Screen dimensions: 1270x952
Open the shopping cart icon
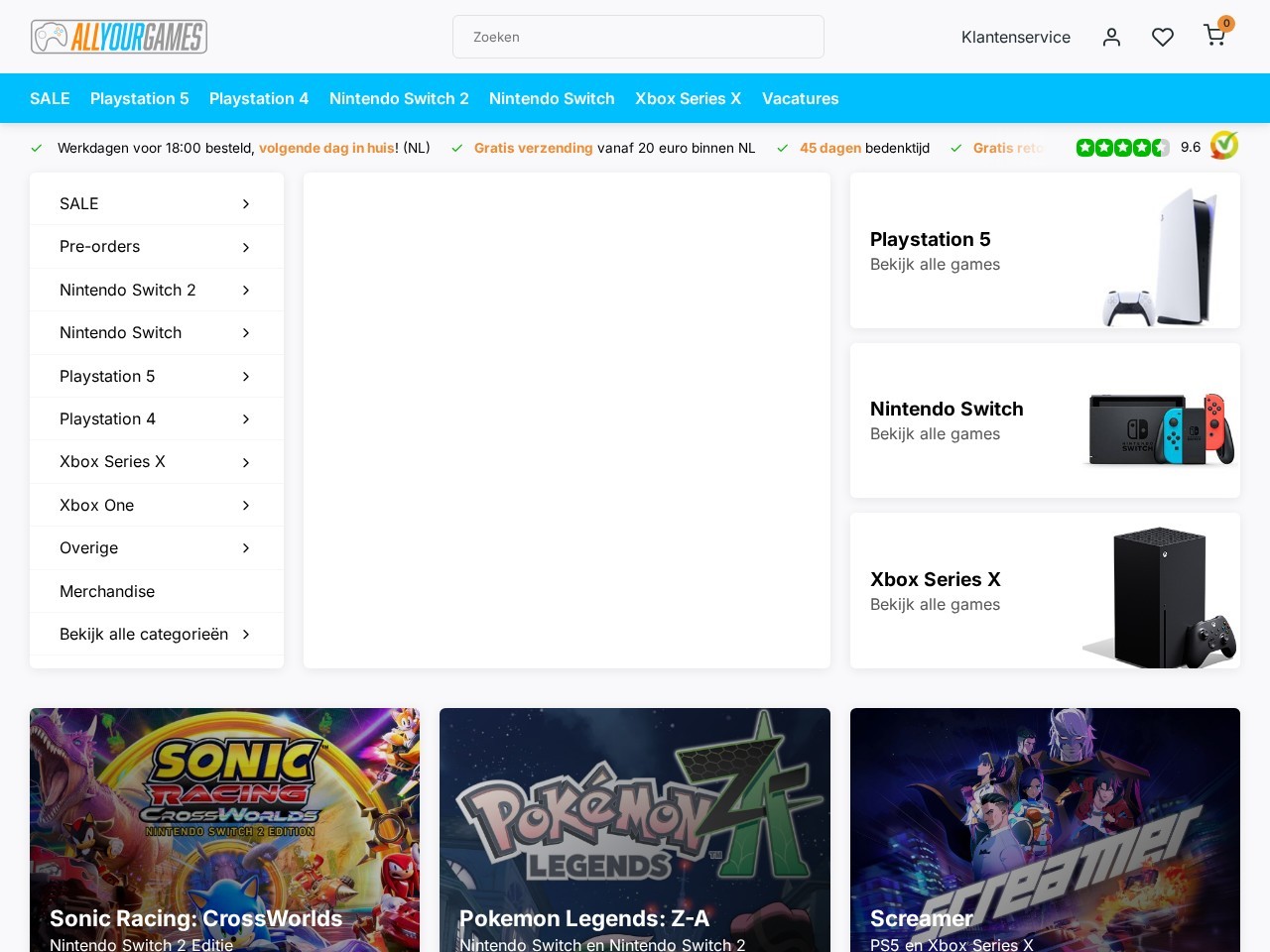tap(1214, 37)
